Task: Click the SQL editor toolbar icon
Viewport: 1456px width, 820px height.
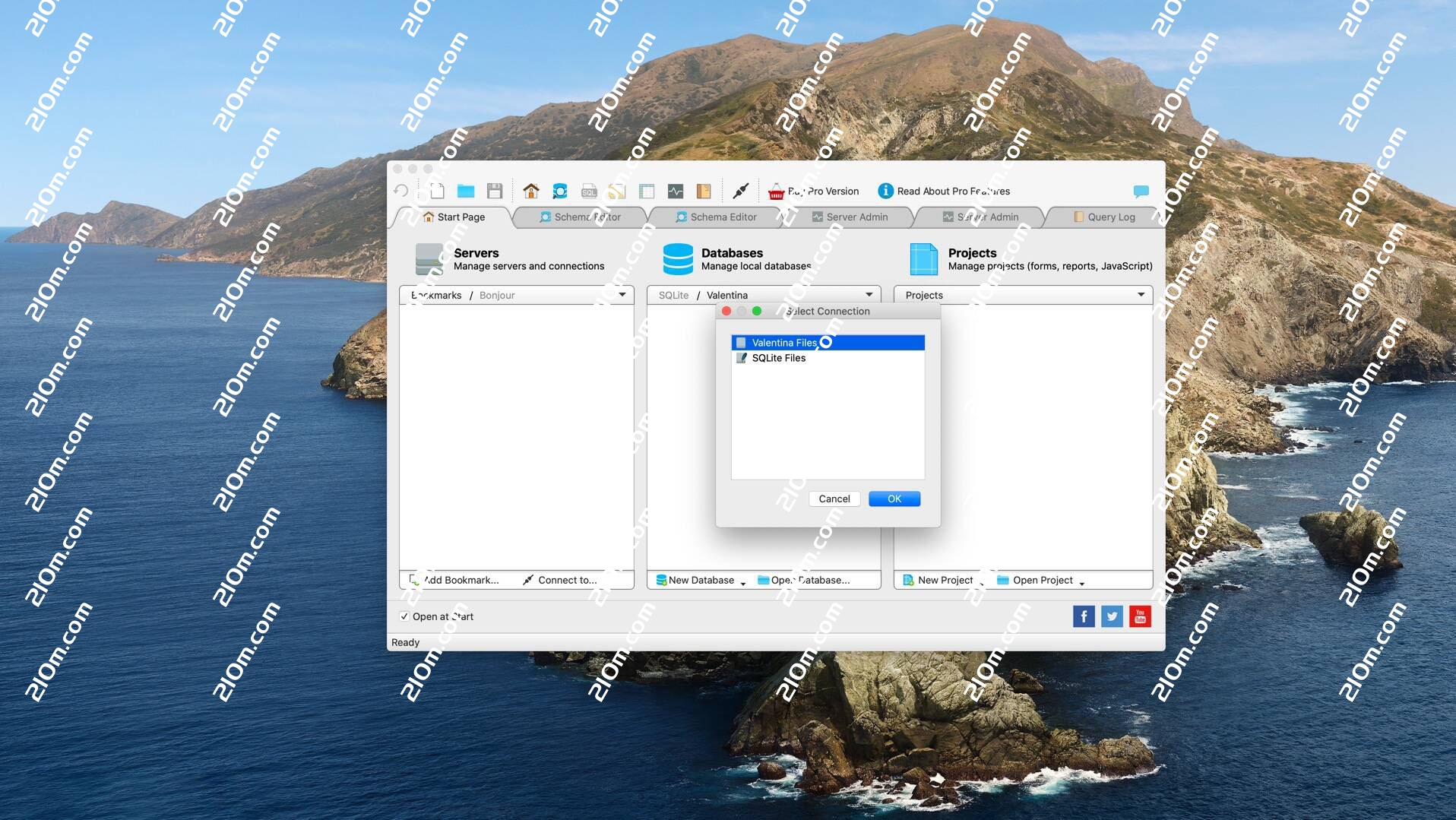Action: (589, 191)
